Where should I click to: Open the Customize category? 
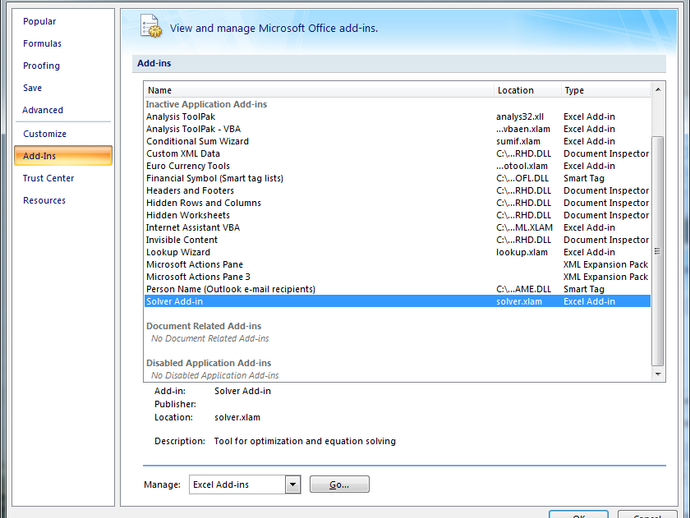[x=45, y=133]
